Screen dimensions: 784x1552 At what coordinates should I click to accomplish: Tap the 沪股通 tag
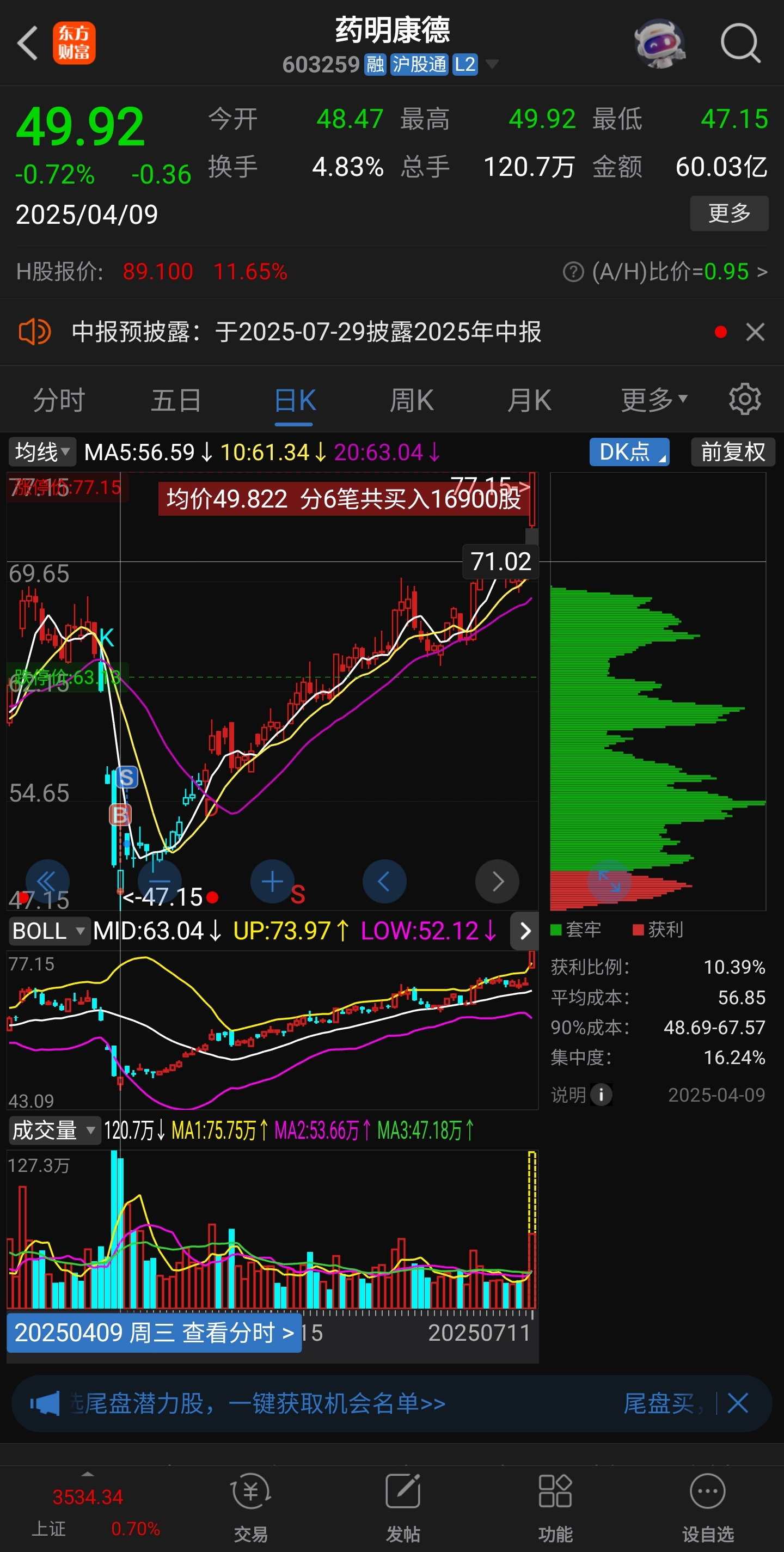(419, 64)
